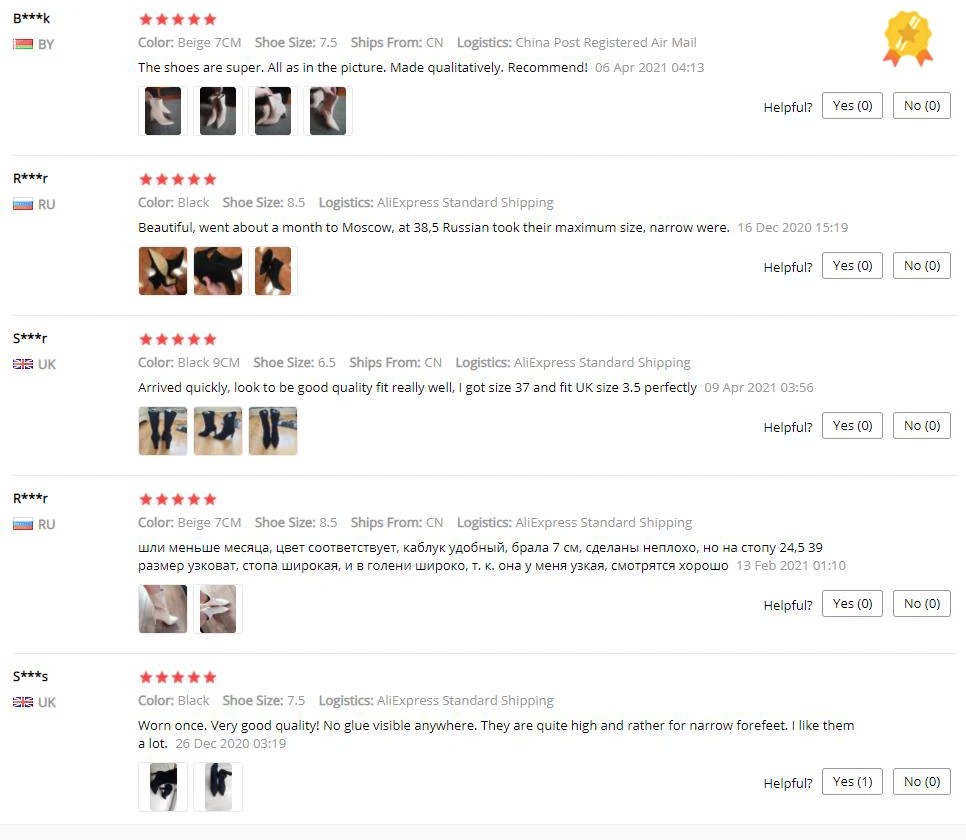Open first beige boot photo in B***k's review
Viewport: 966px width, 840px height.
coord(163,111)
